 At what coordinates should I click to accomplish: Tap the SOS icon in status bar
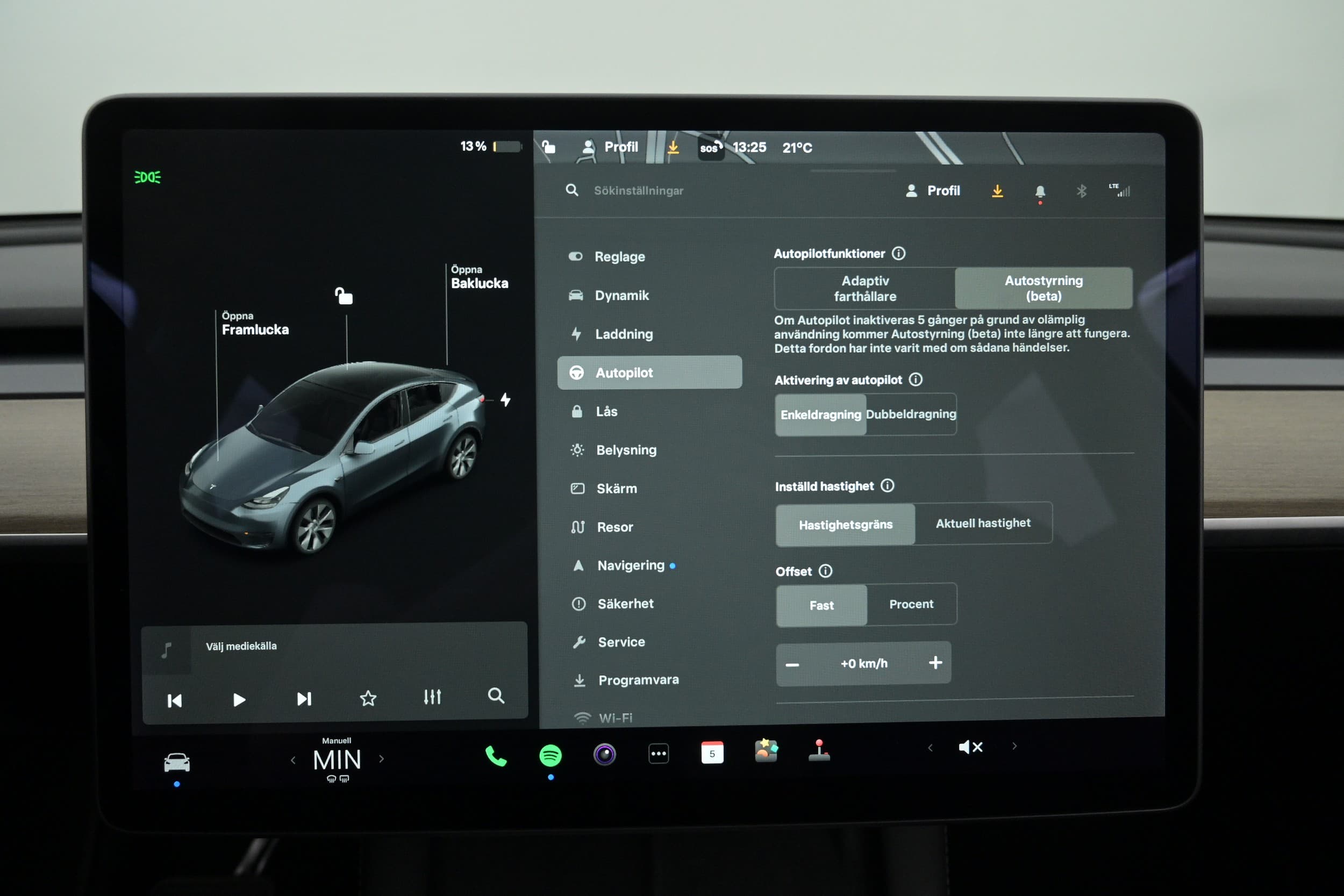pyautogui.click(x=711, y=148)
